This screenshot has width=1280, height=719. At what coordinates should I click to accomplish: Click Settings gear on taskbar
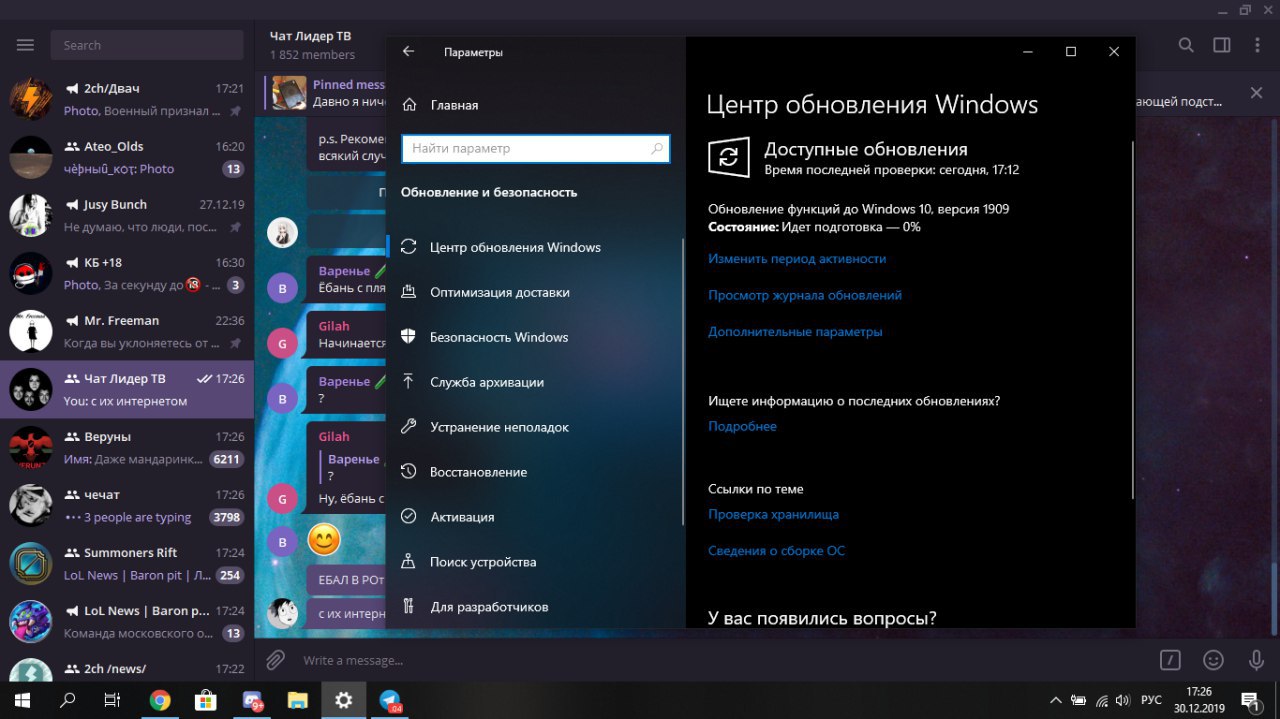pos(343,700)
